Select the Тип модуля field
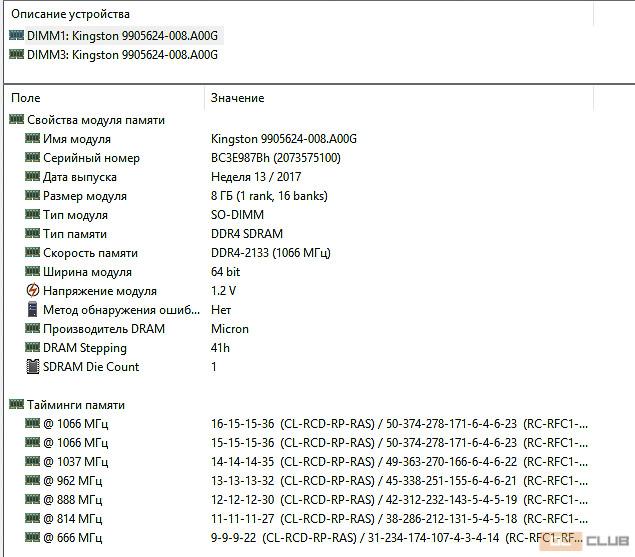Viewport: 635px width, 557px height. (x=76, y=215)
